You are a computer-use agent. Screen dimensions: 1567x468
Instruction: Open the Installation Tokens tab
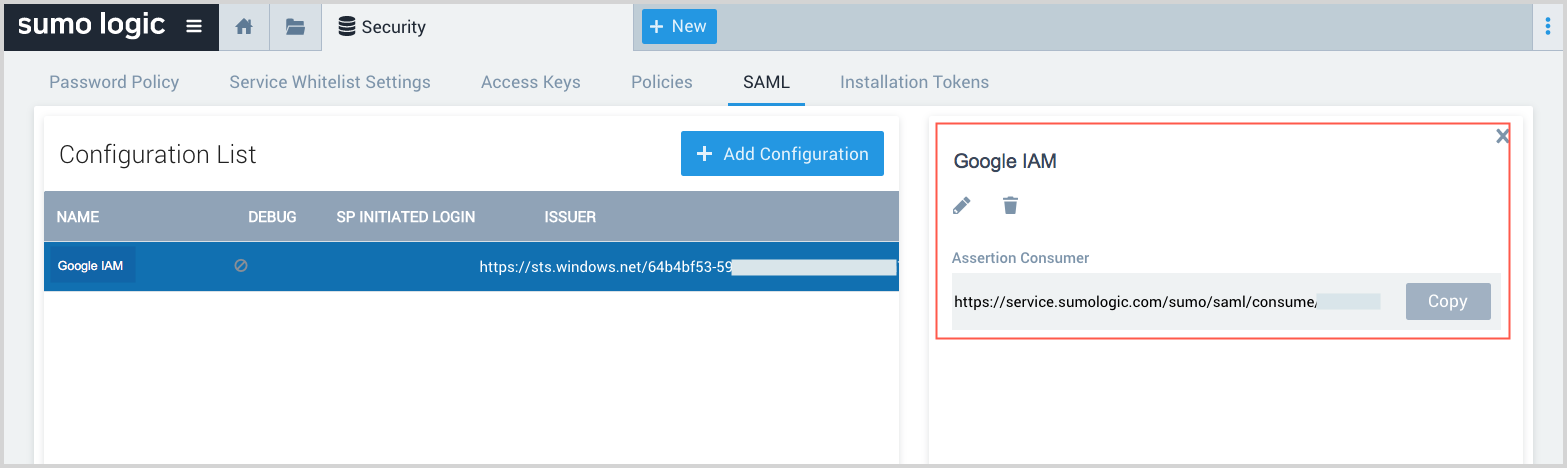[x=914, y=82]
